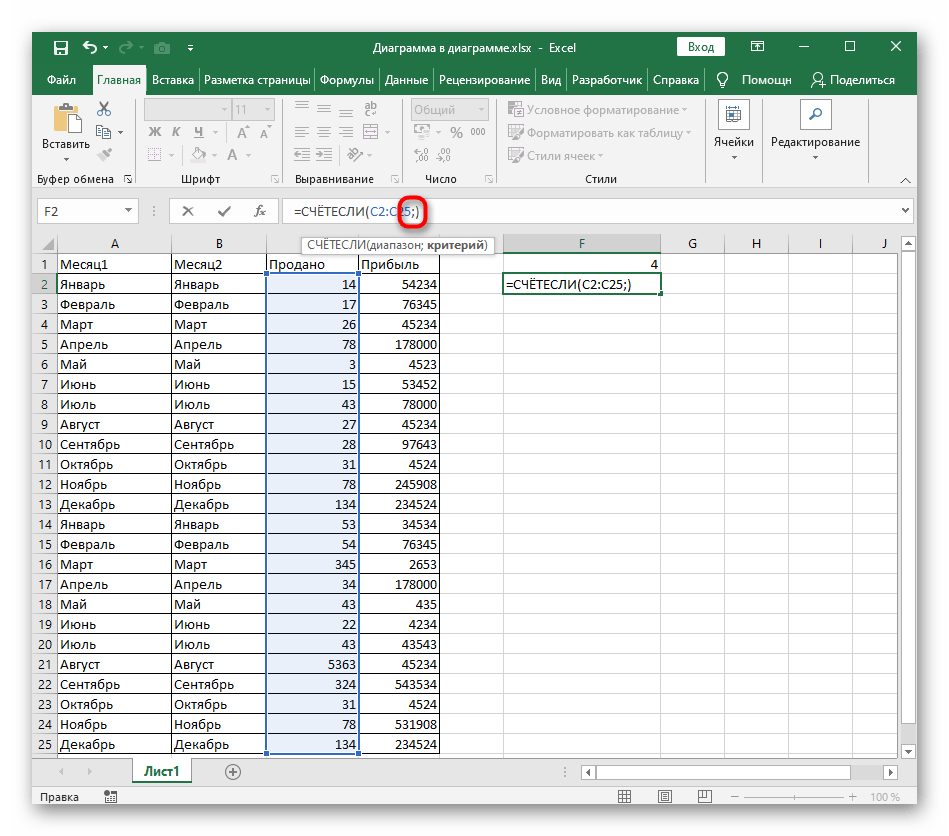
Task: Collapse the ribbon with the caret
Action: coord(905,180)
